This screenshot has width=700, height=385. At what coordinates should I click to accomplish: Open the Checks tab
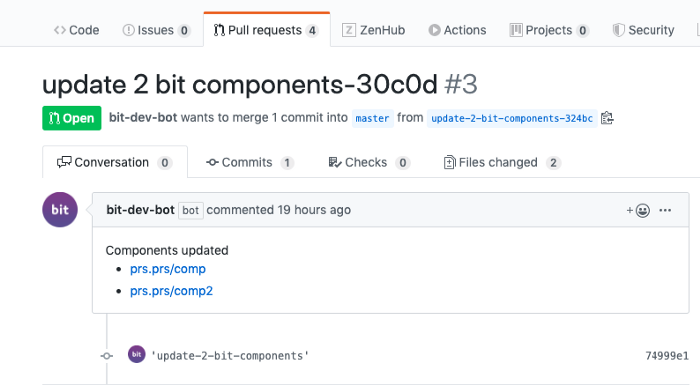pyautogui.click(x=369, y=163)
